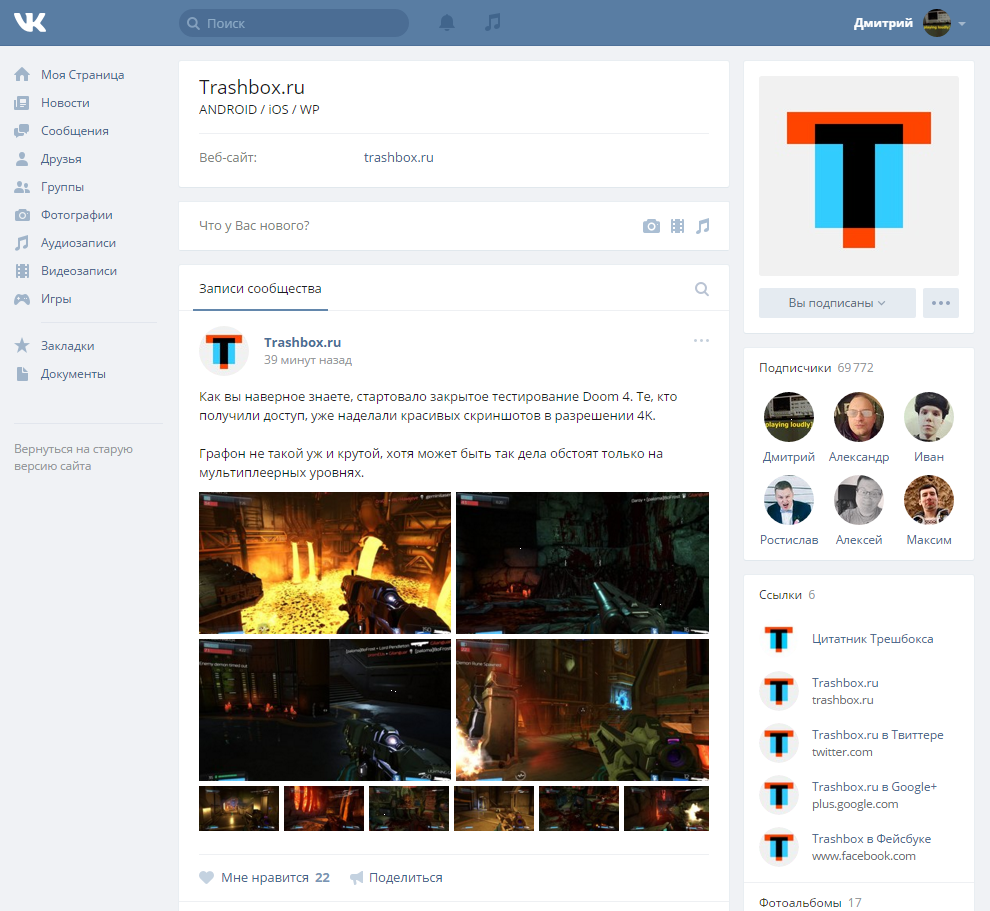This screenshot has height=911, width=990.
Task: Attach audio with note icon in post box
Action: pyautogui.click(x=703, y=226)
